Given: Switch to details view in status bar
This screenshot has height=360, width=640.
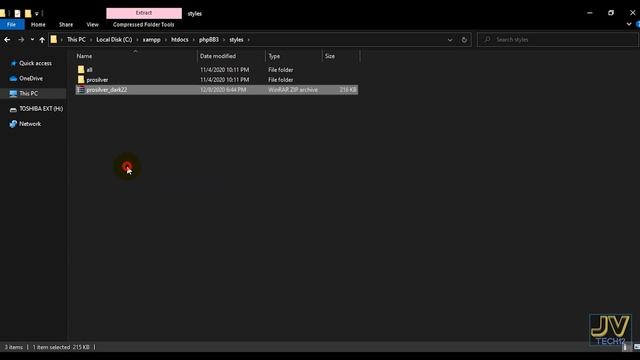Looking at the screenshot, I should click(x=625, y=347).
